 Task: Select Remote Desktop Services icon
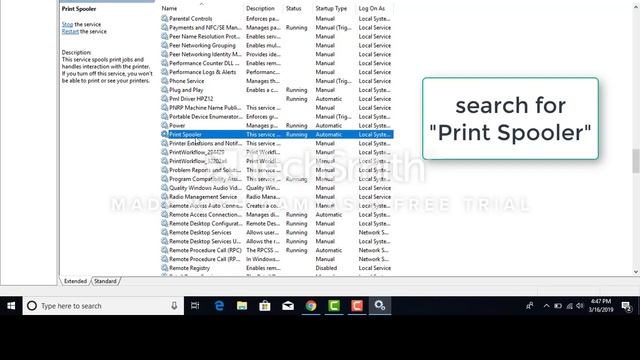pyautogui.click(x=164, y=232)
